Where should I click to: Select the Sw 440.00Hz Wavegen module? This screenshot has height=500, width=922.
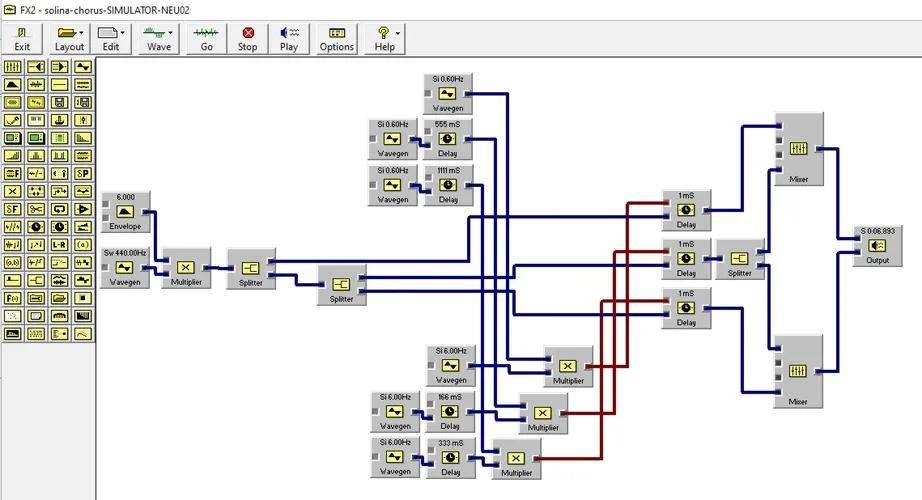point(125,268)
